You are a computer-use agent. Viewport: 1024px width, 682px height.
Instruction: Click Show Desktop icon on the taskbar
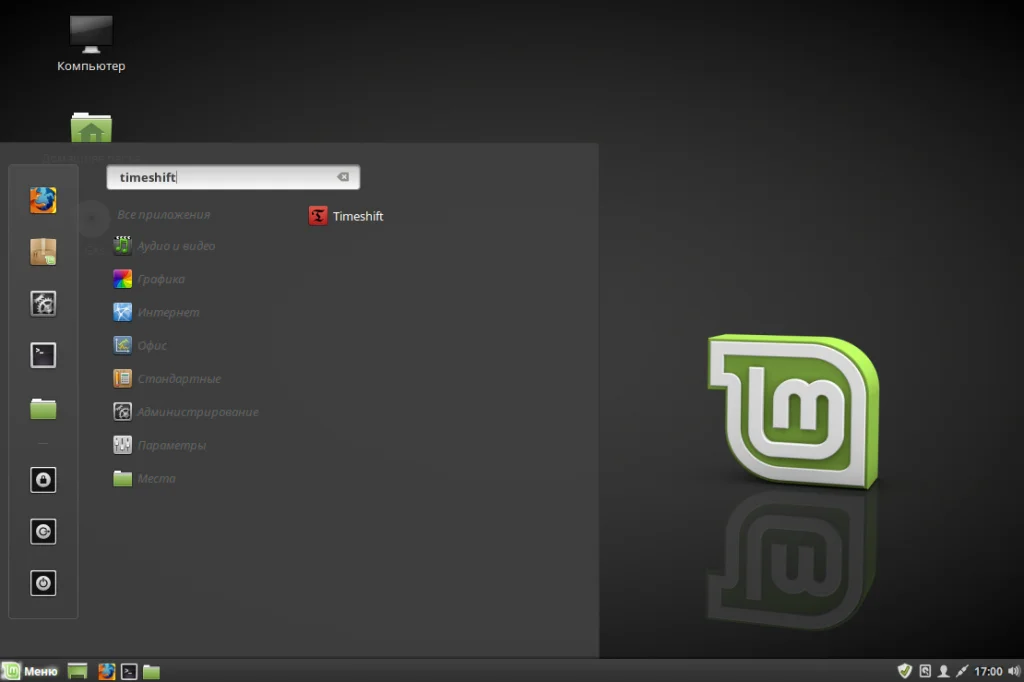click(x=78, y=671)
